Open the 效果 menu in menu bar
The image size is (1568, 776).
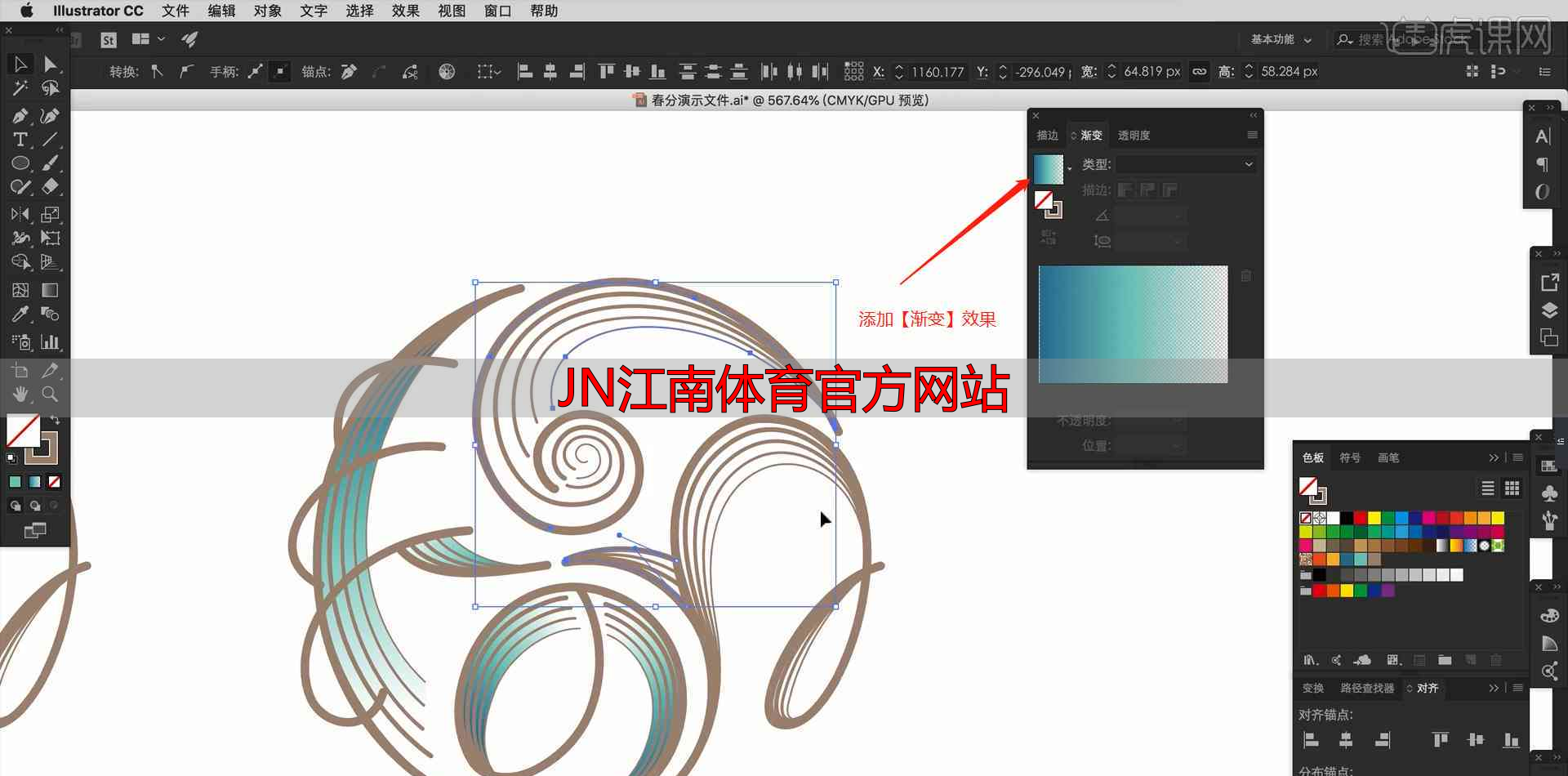[405, 11]
